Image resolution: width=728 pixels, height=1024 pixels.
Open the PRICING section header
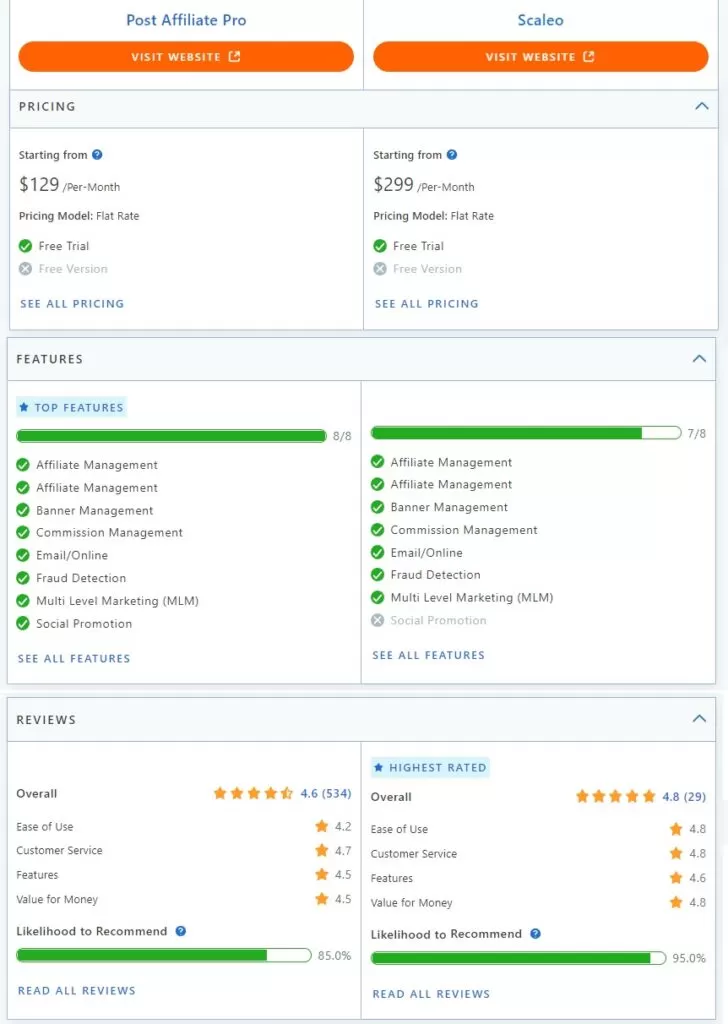coord(47,107)
